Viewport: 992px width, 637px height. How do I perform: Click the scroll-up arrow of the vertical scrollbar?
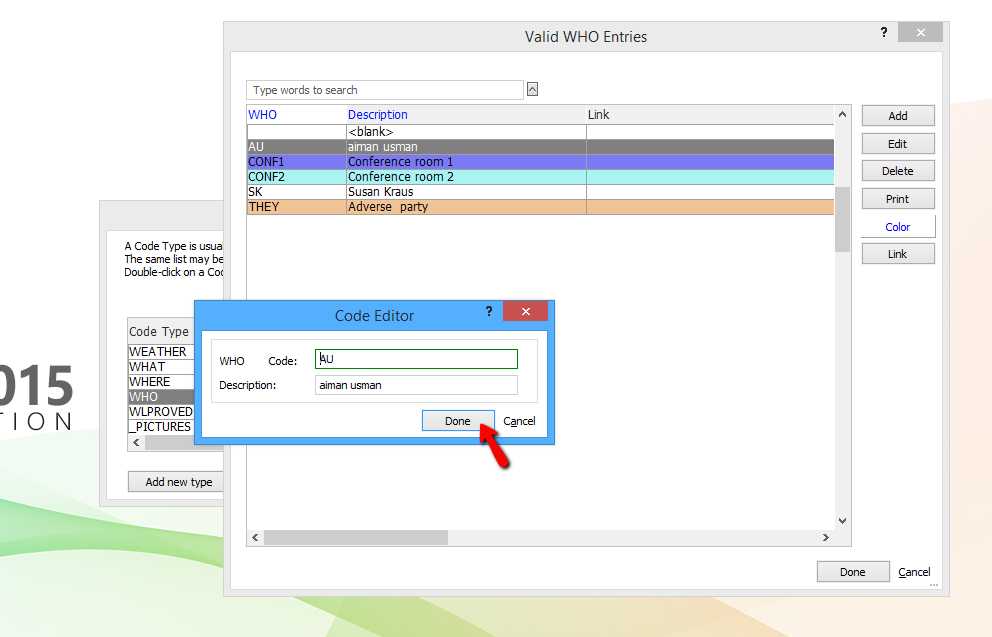pos(841,114)
